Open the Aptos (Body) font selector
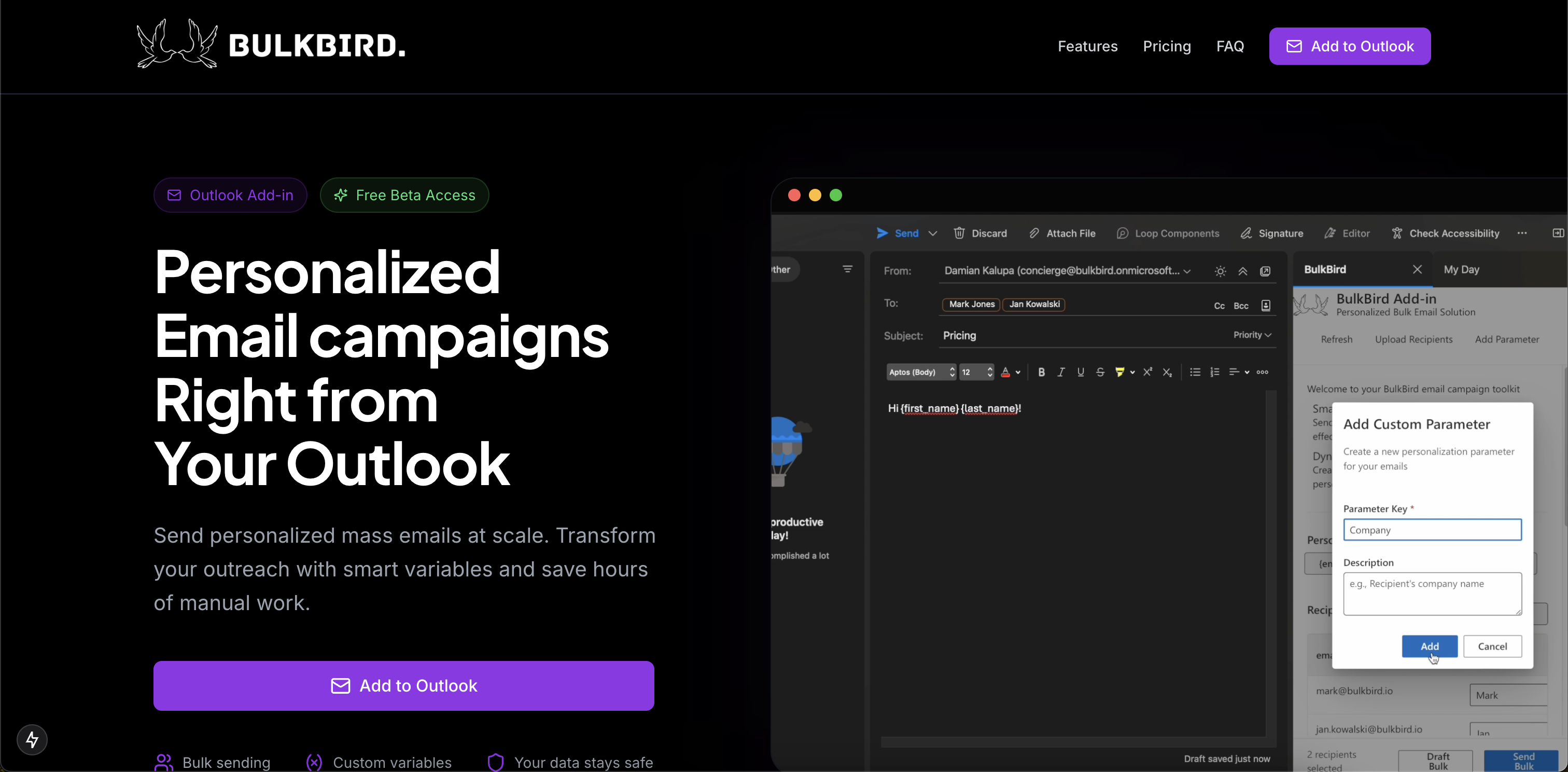 (920, 372)
